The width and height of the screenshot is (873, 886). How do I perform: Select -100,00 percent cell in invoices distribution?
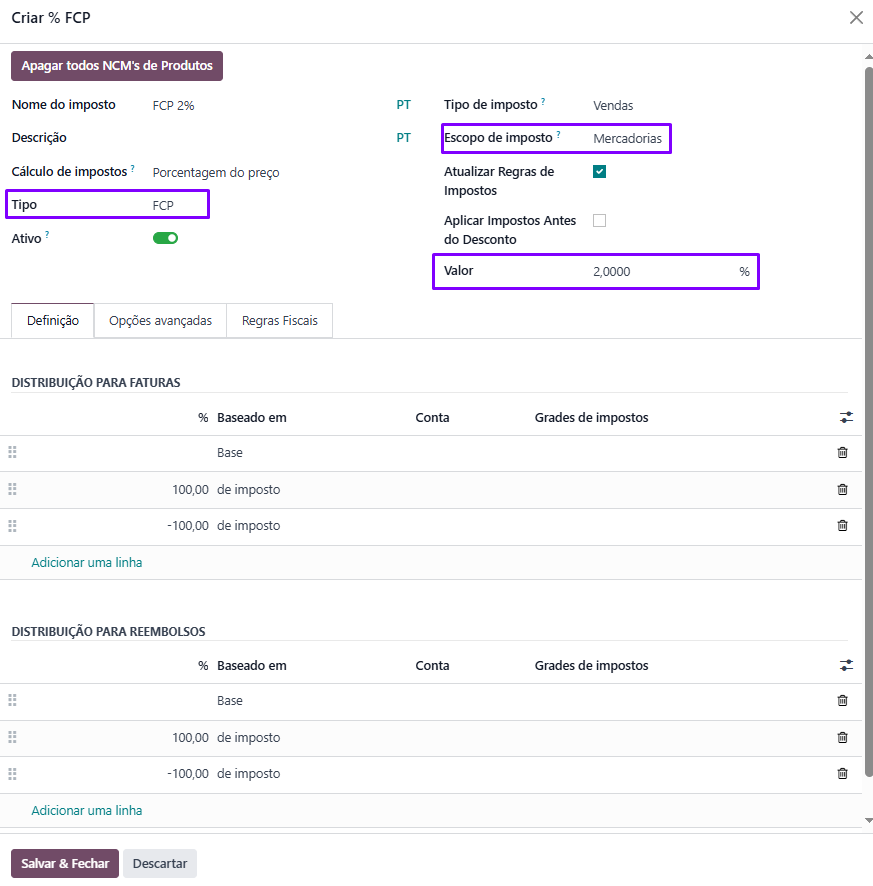click(188, 525)
